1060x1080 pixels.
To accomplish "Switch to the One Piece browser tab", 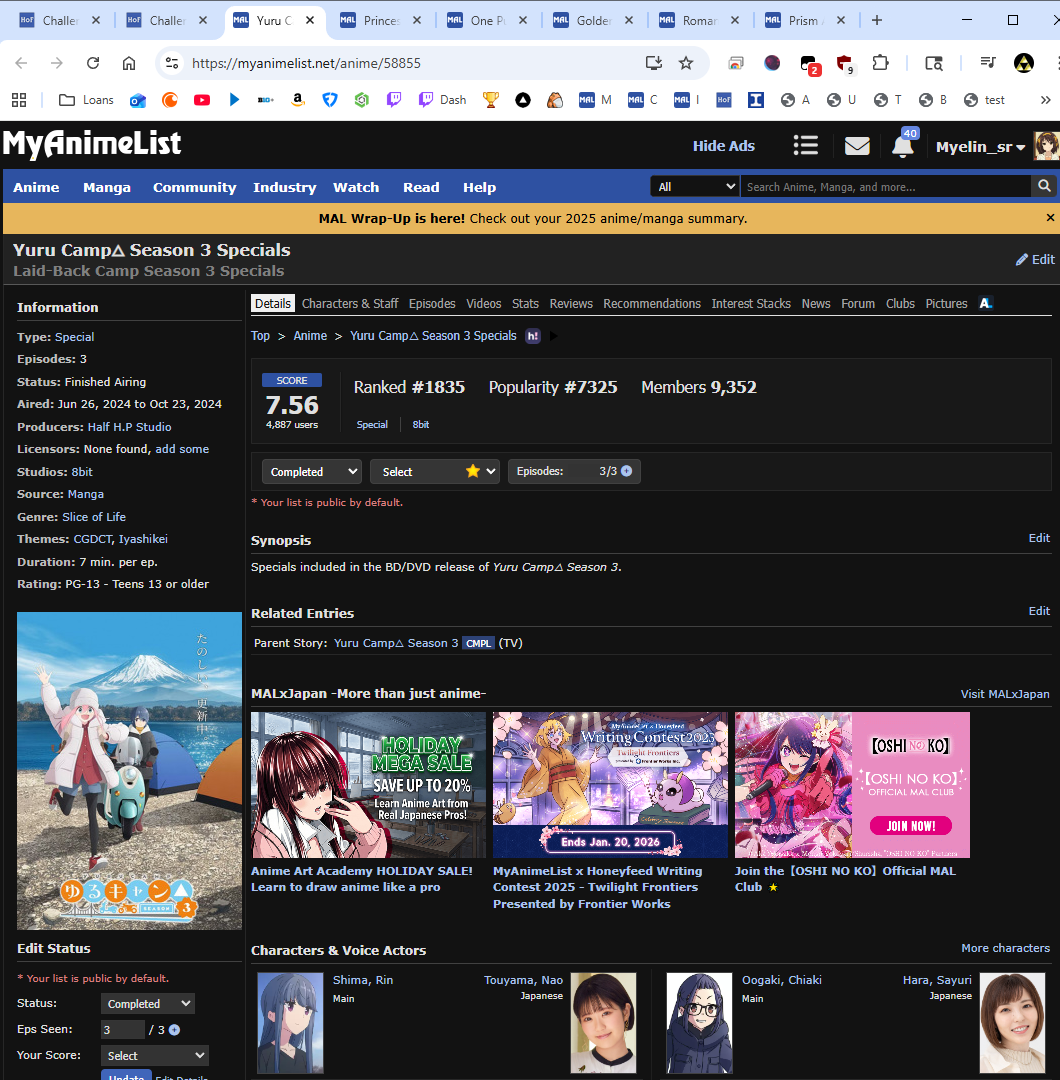I will click(488, 21).
